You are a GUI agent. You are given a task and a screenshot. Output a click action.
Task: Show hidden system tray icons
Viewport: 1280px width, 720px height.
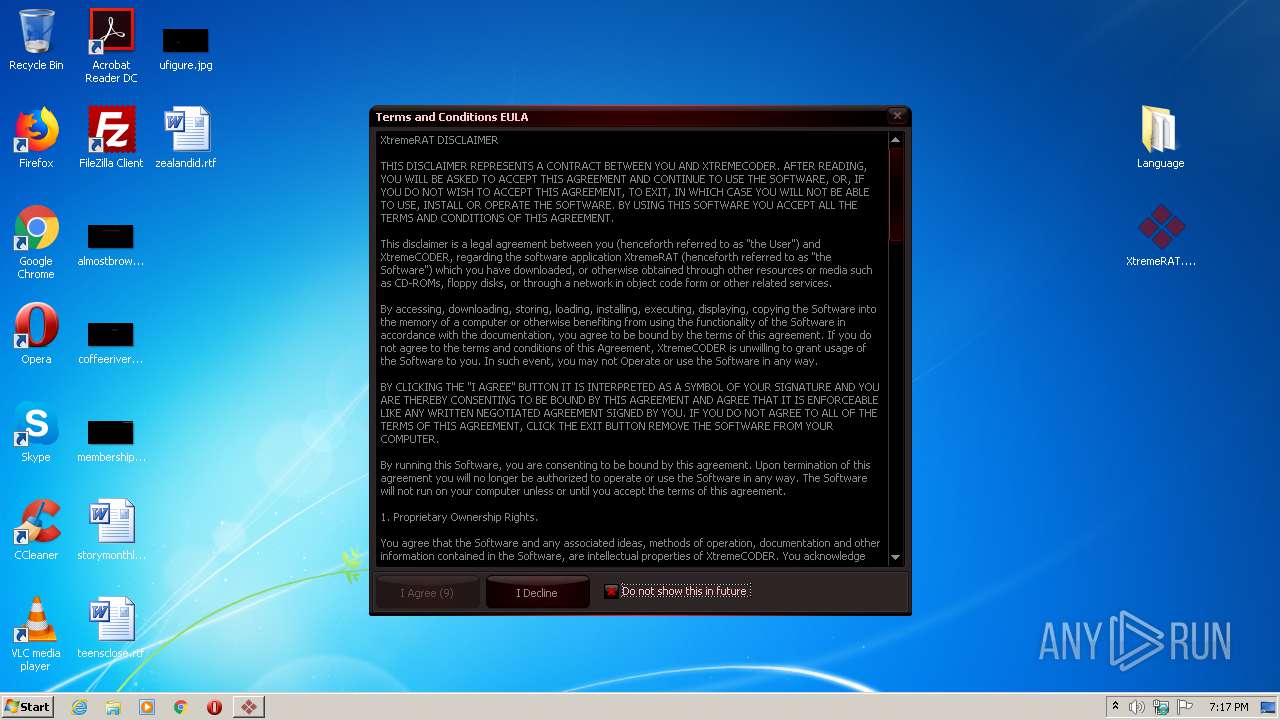point(1115,707)
